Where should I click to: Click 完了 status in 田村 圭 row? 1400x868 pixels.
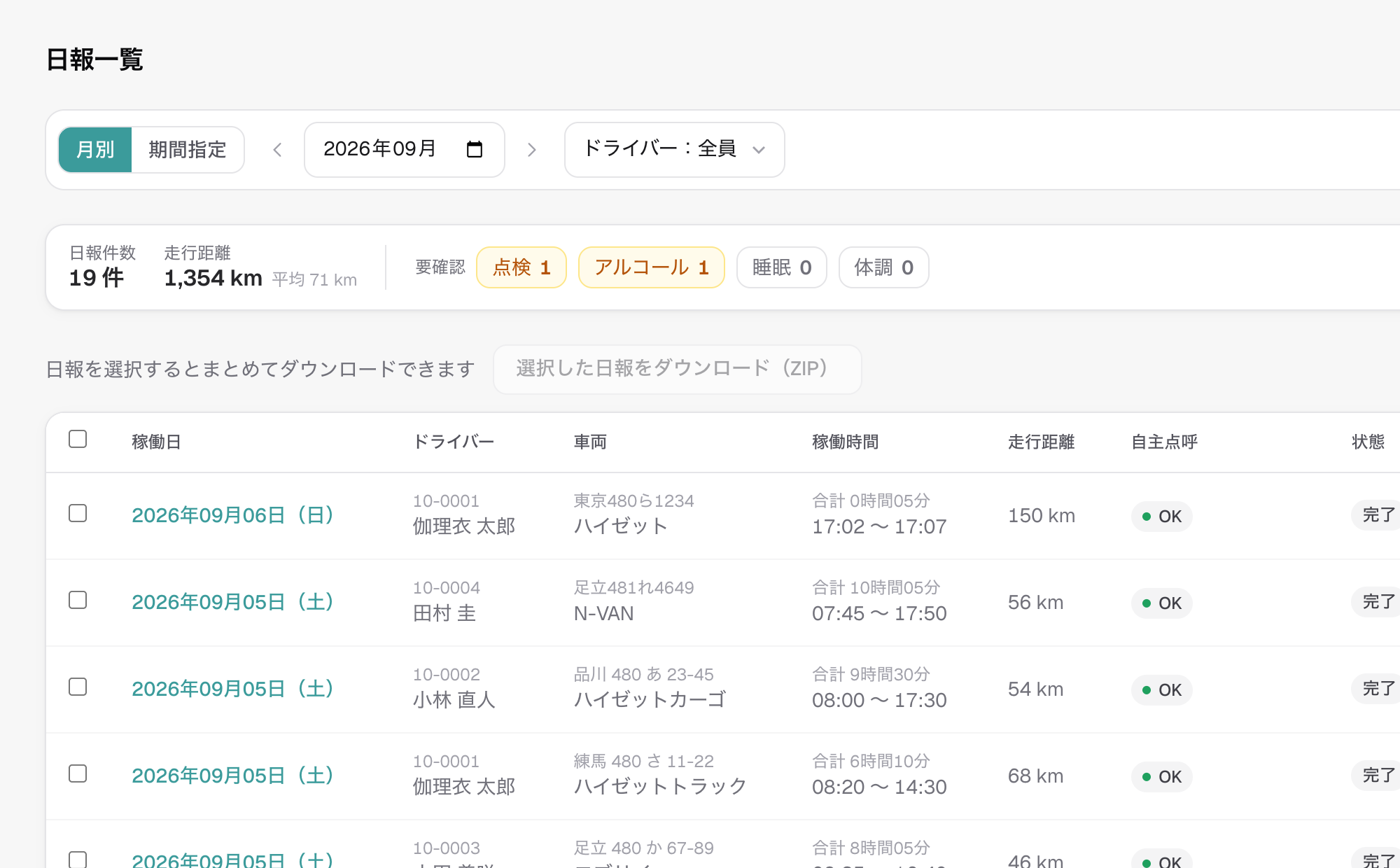[x=1376, y=602]
